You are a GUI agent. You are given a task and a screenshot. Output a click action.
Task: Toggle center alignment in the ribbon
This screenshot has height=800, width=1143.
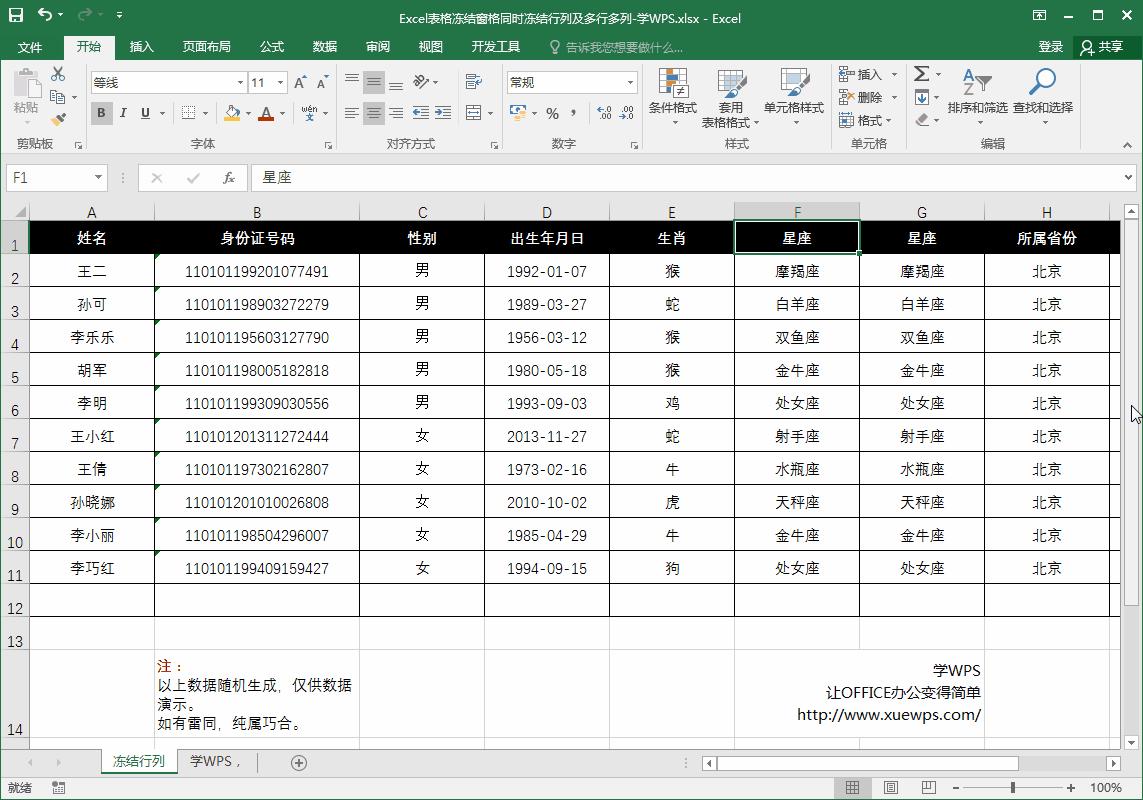374,113
